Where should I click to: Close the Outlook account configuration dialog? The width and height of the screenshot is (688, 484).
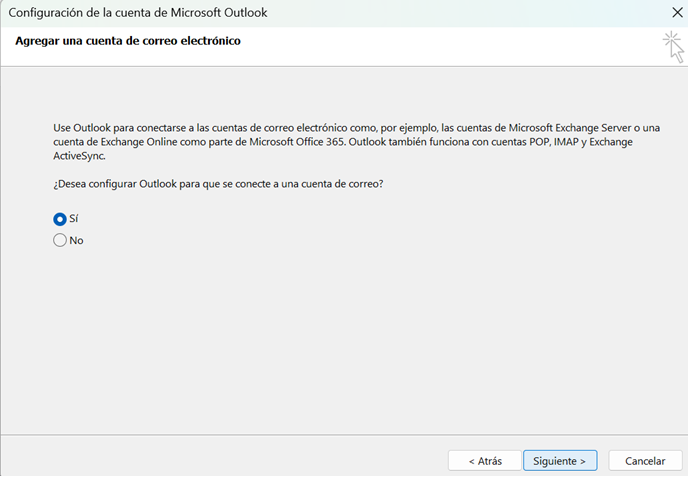(676, 13)
